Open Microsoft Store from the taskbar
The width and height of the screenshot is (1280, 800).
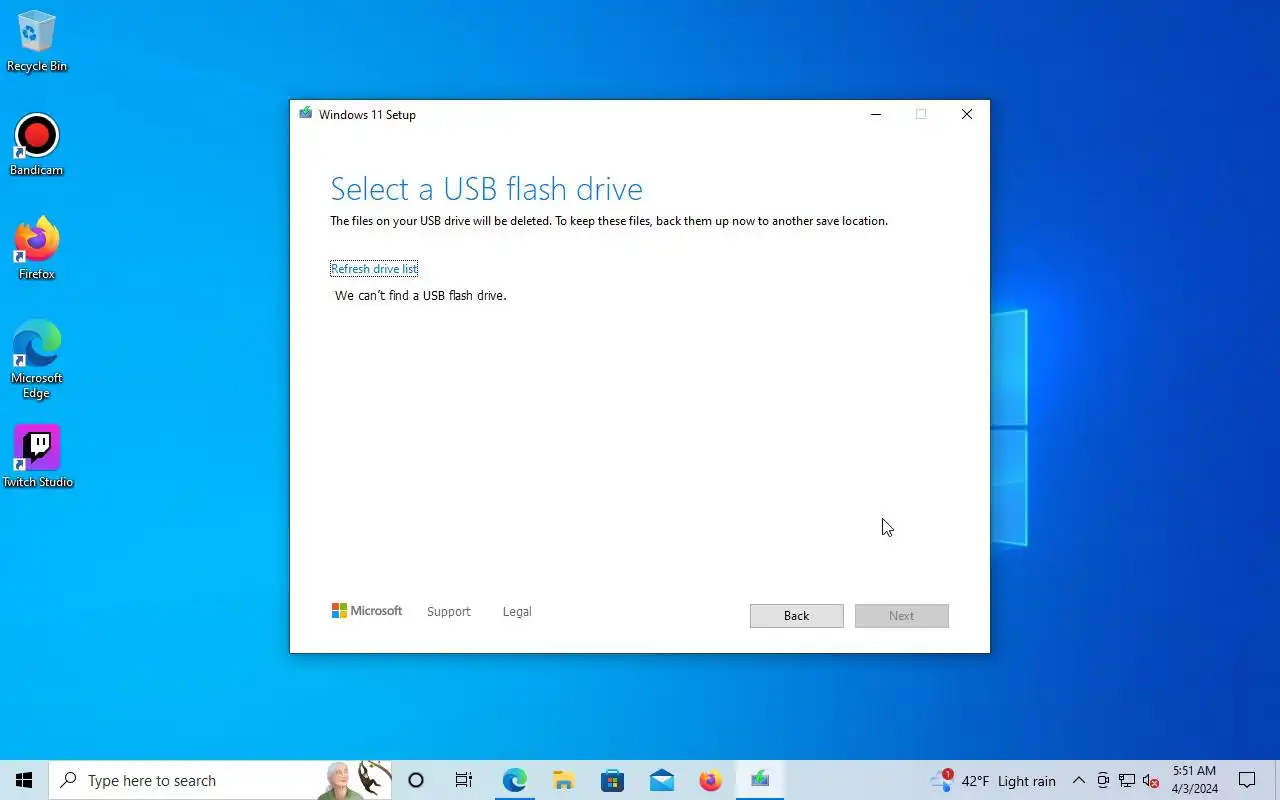612,780
